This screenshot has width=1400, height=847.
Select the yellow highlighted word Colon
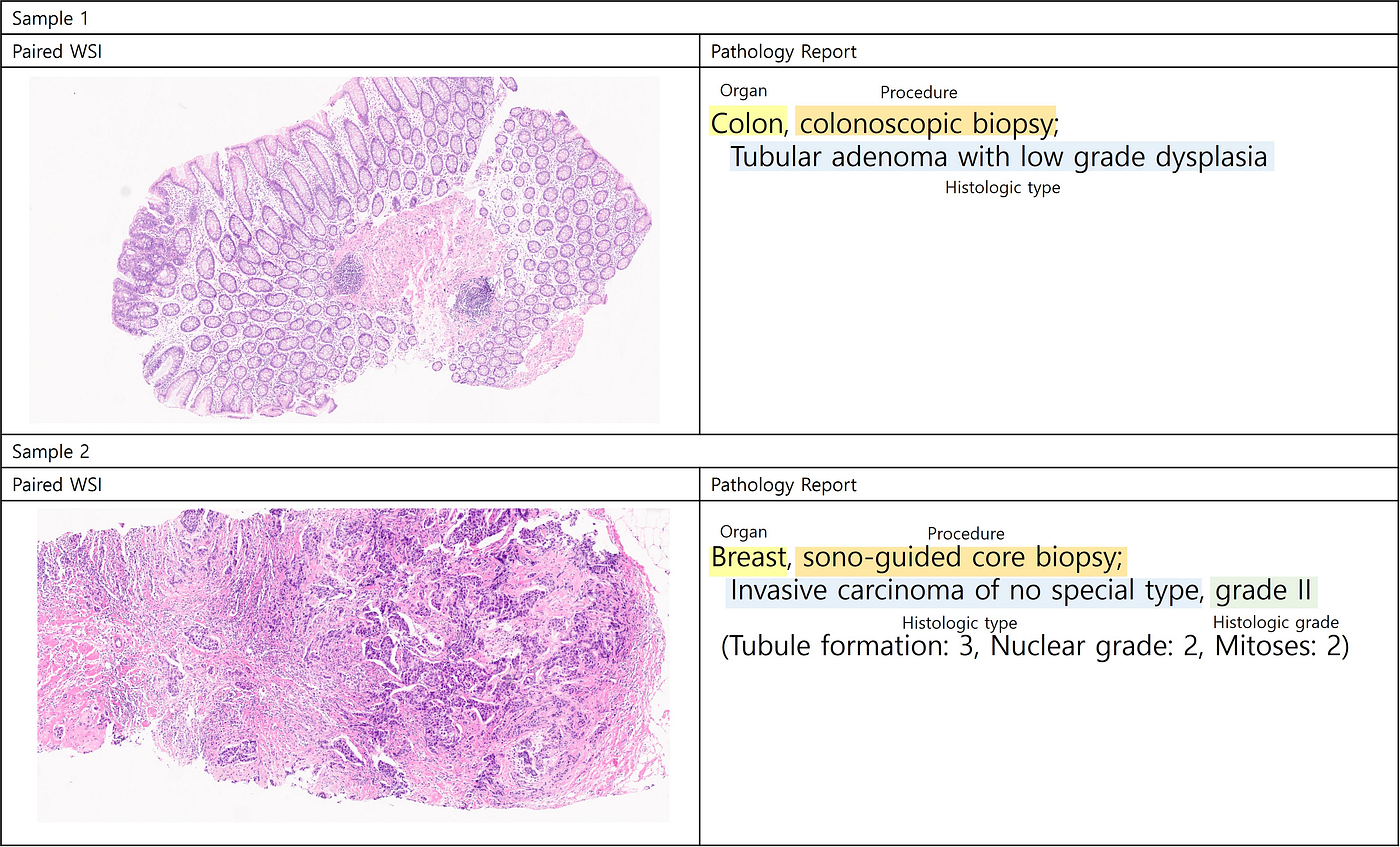[x=748, y=124]
